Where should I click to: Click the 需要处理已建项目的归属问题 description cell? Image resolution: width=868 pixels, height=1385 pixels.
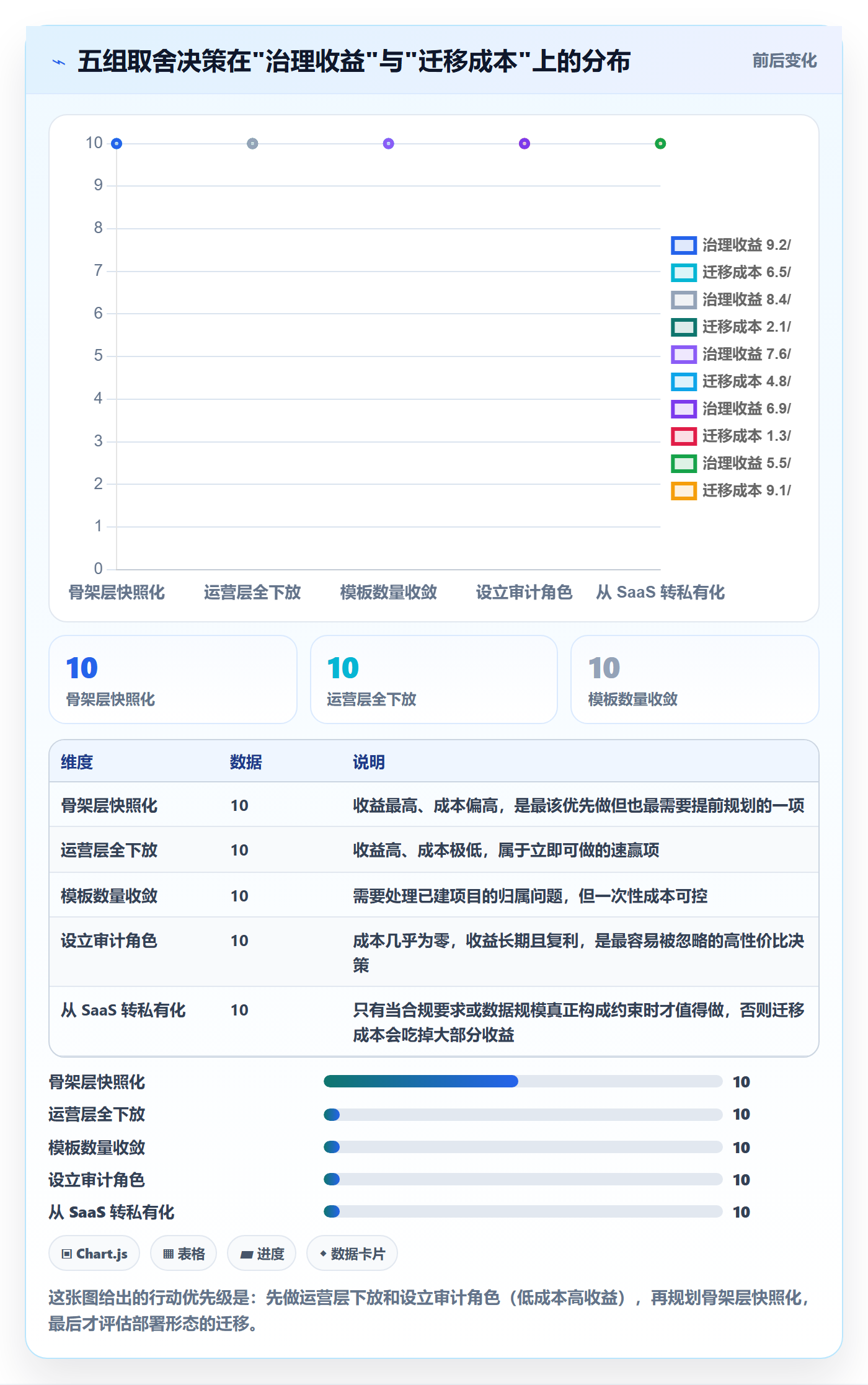(530, 896)
